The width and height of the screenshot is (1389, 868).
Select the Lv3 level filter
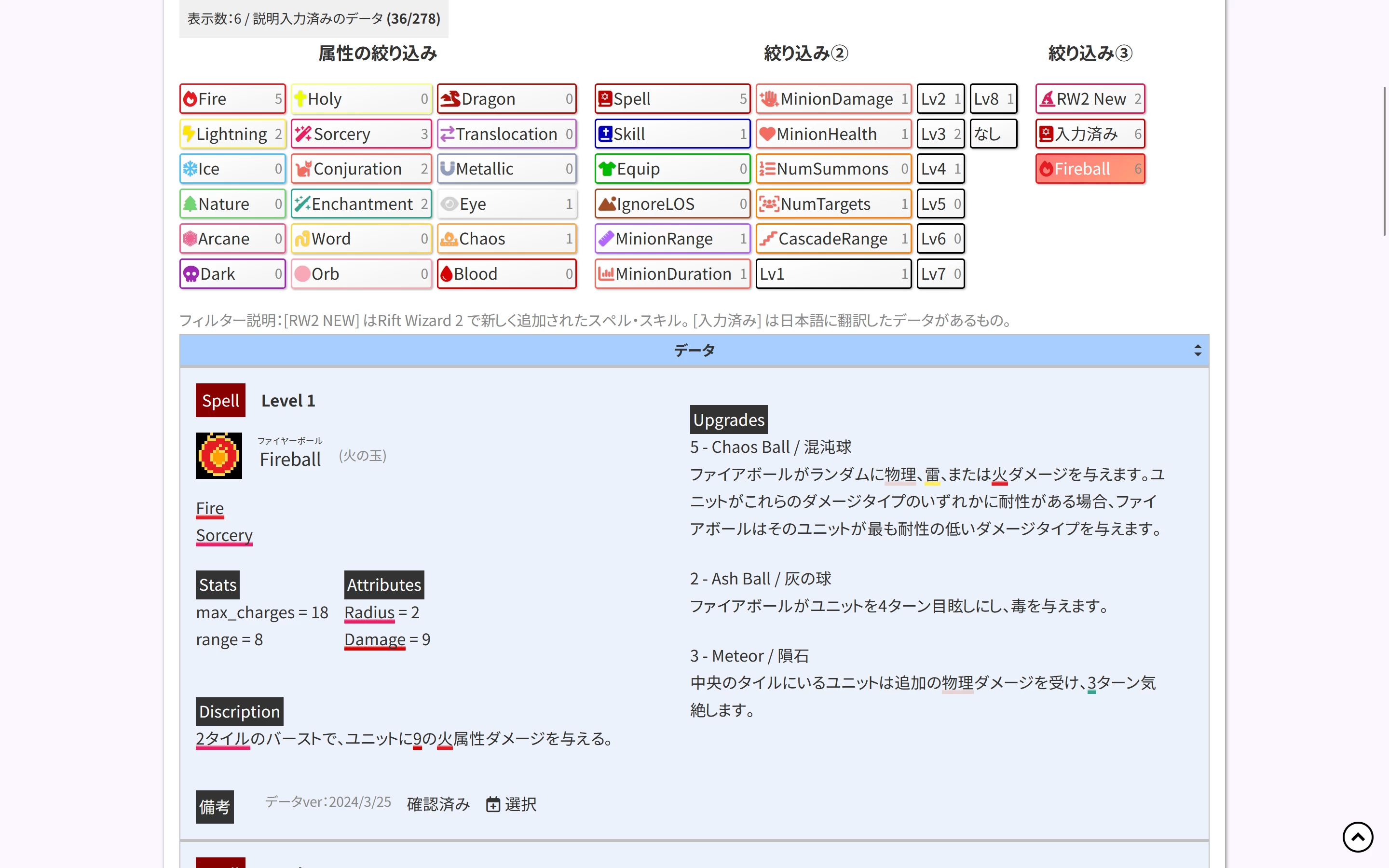940,134
